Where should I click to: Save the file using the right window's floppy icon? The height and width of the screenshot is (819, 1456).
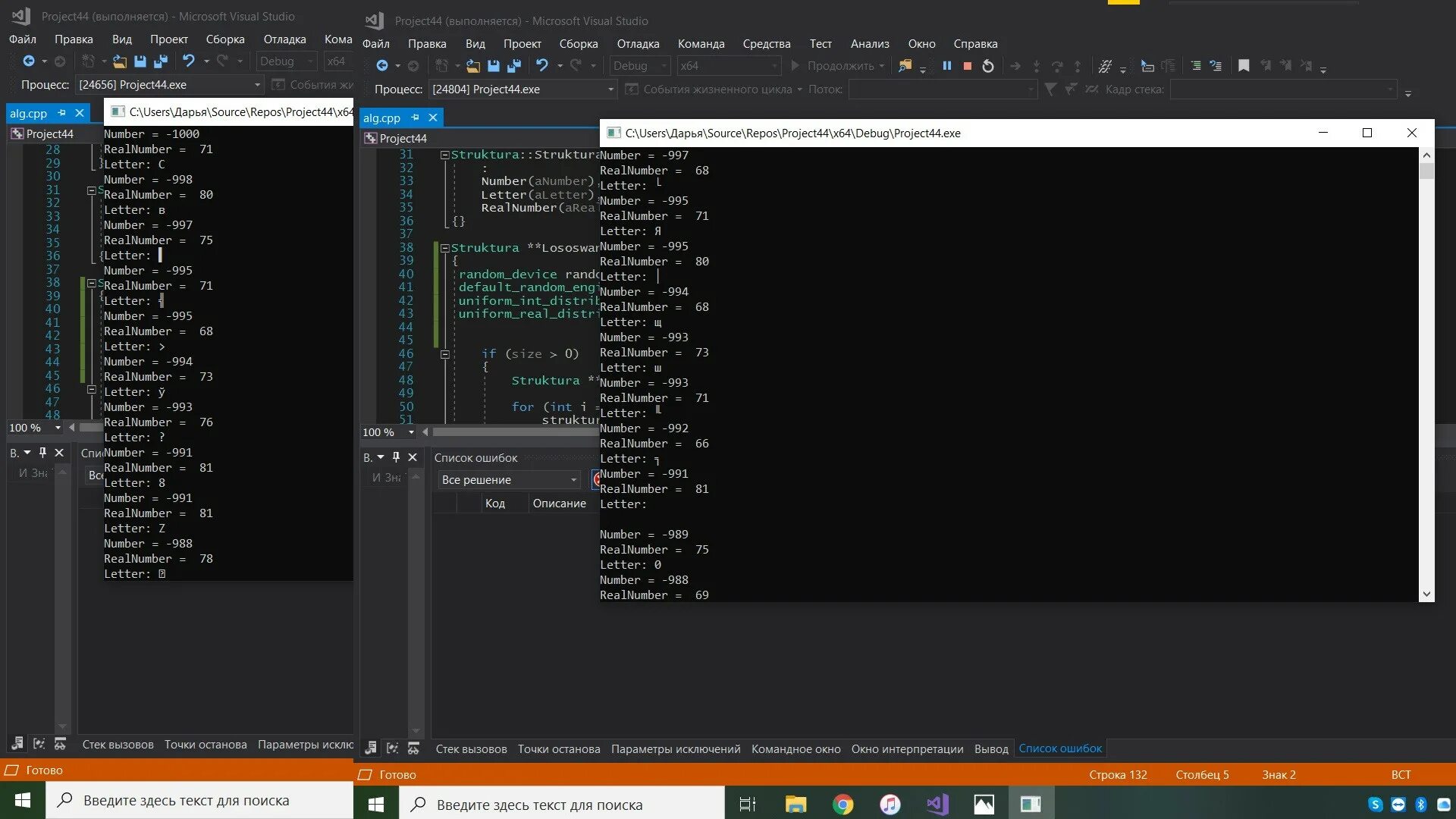click(494, 66)
